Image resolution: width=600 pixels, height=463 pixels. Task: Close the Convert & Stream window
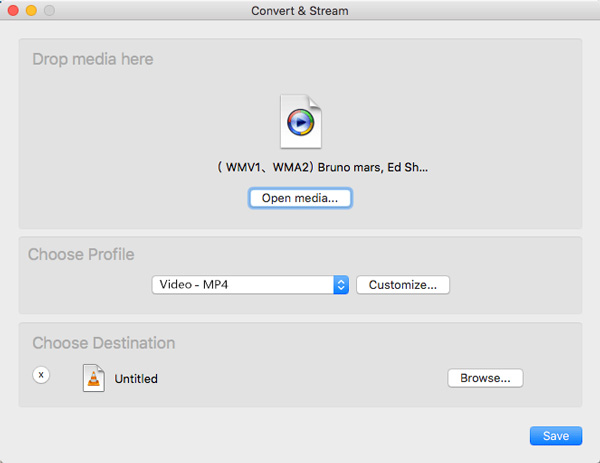13,10
